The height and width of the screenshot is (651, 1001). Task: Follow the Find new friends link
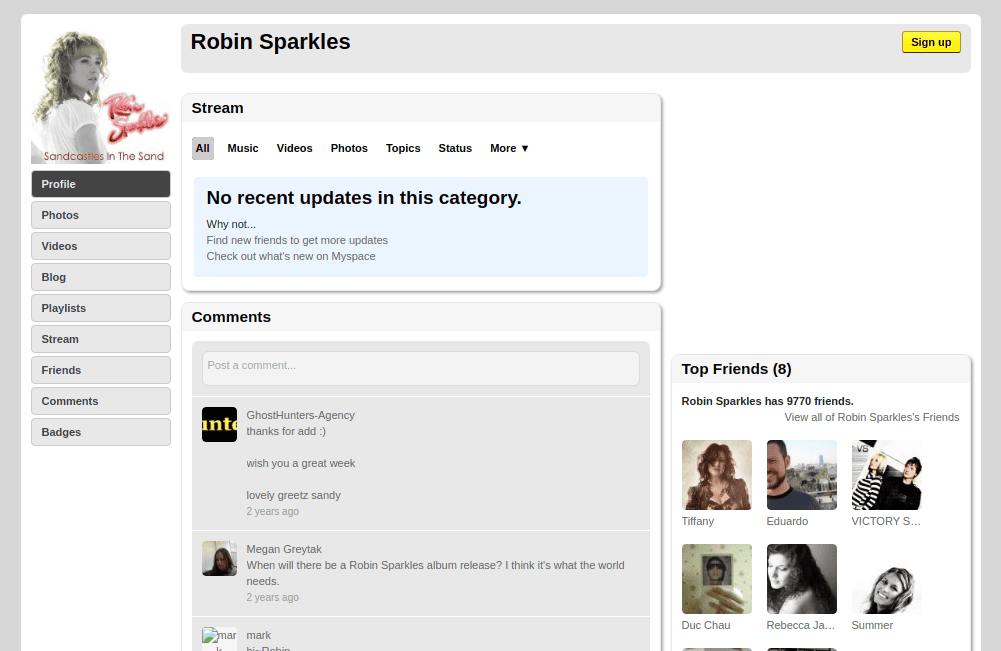(297, 240)
